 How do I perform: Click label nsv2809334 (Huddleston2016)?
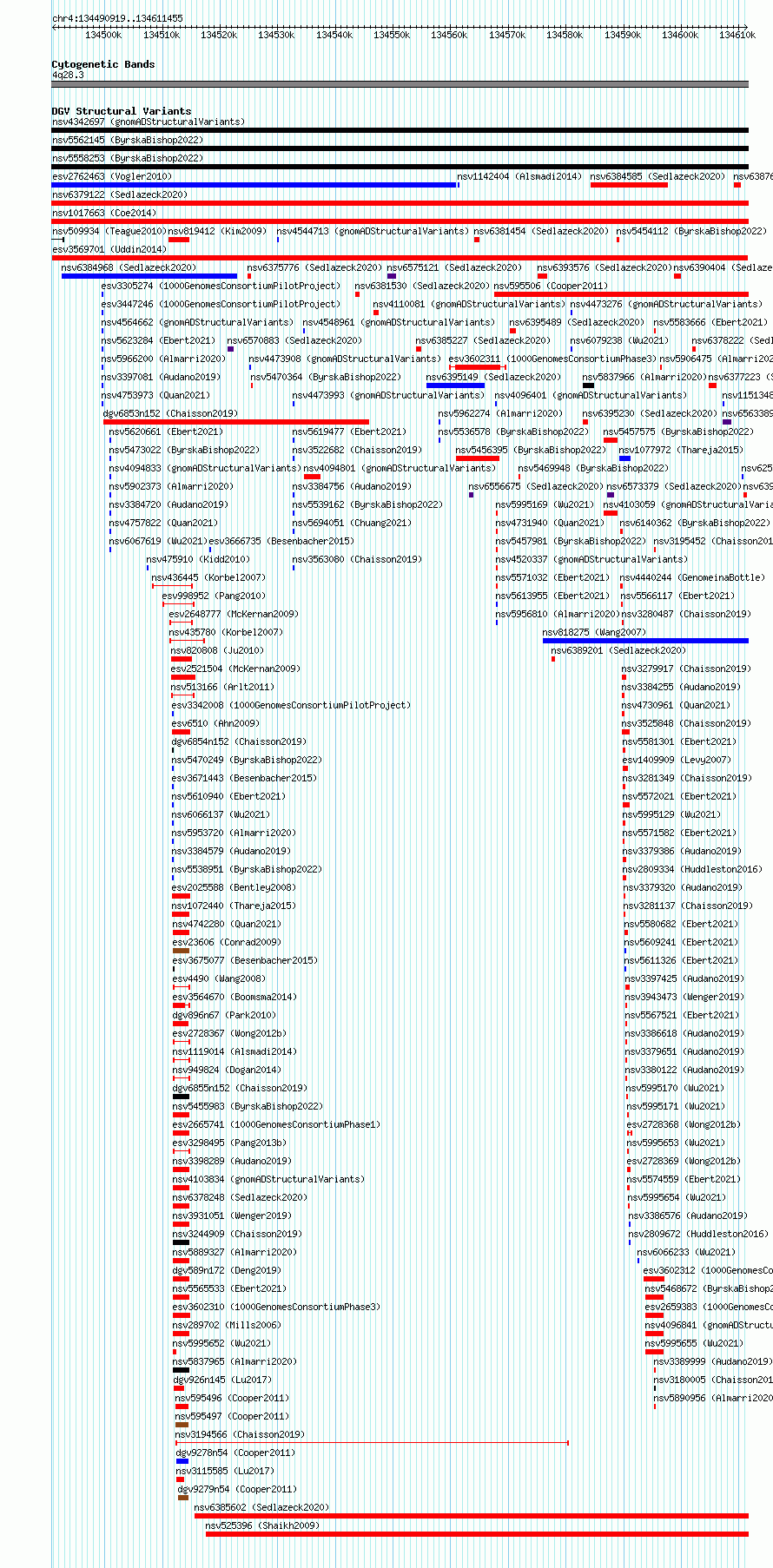[693, 869]
